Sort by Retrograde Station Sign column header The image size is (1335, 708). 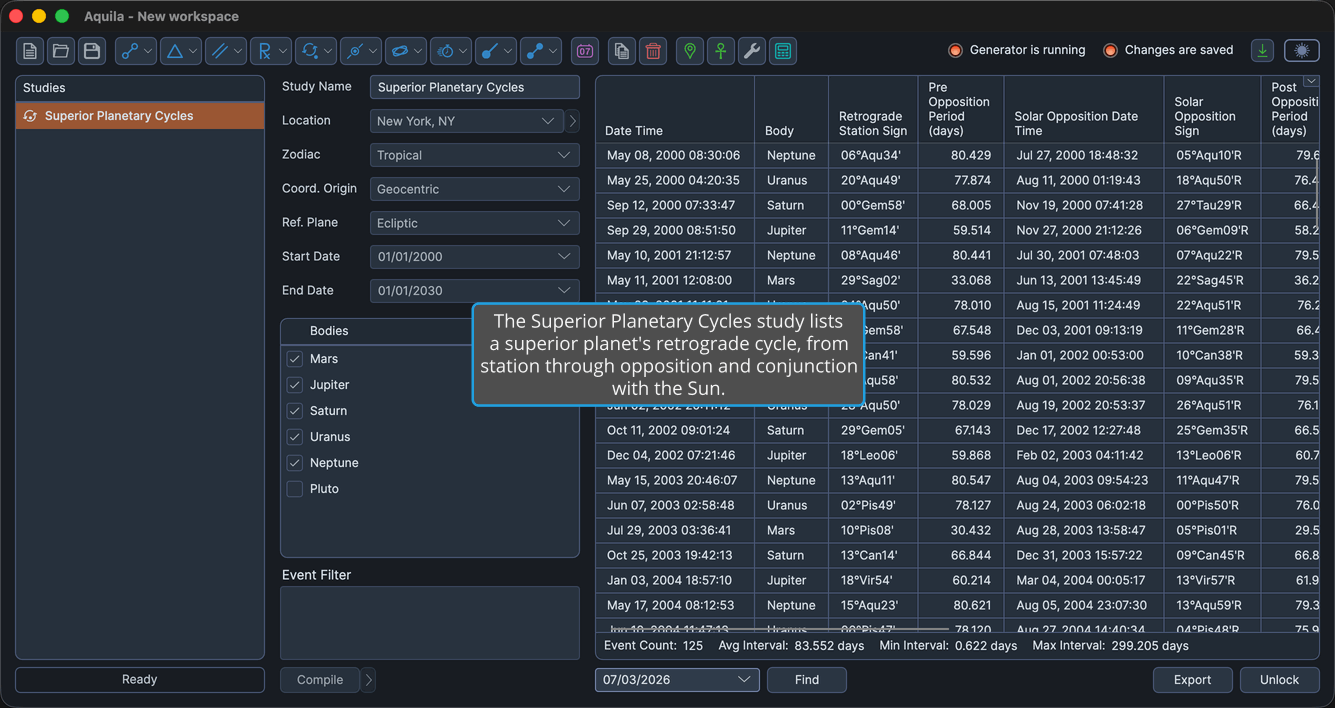[x=873, y=110]
